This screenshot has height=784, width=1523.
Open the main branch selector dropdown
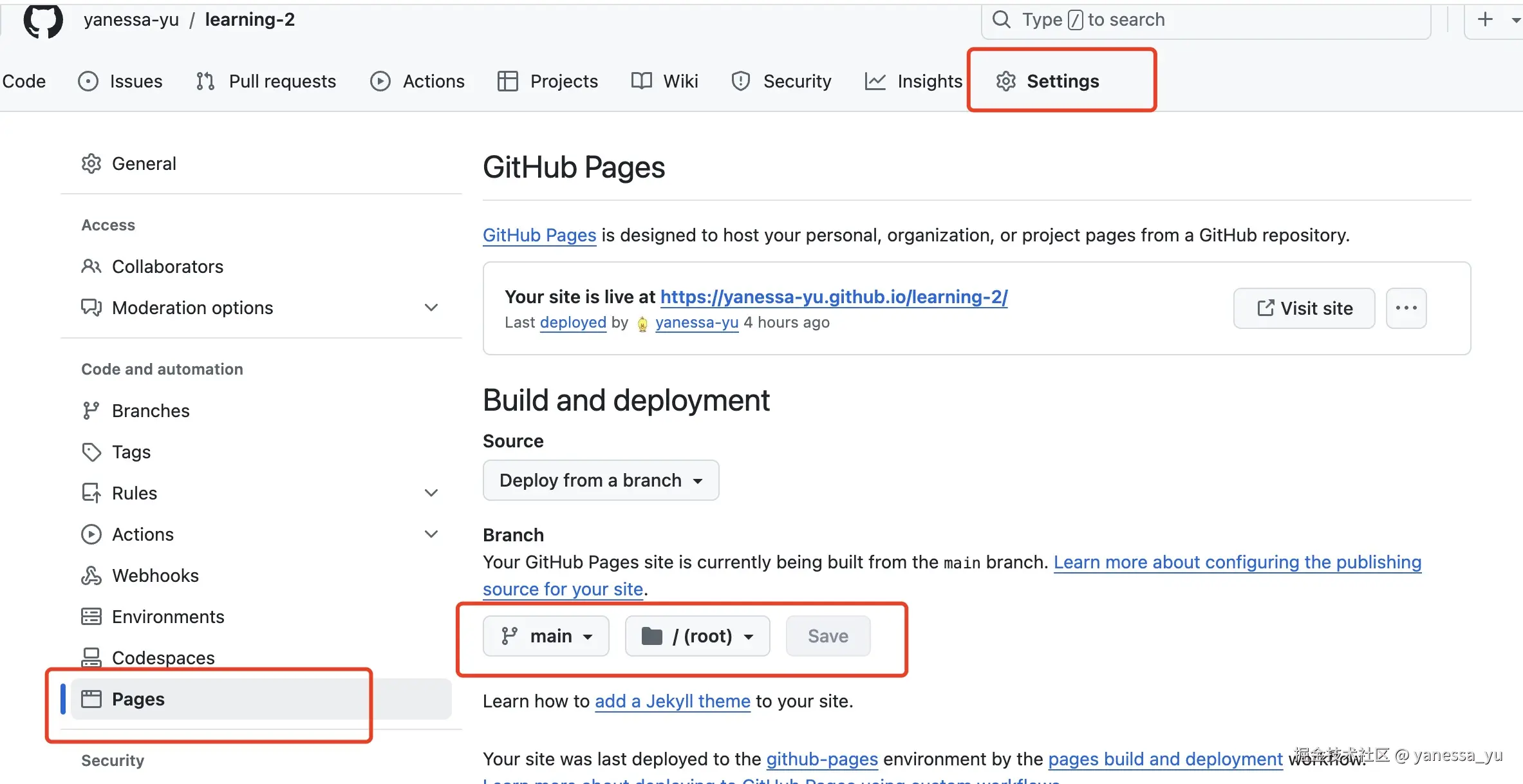546,636
